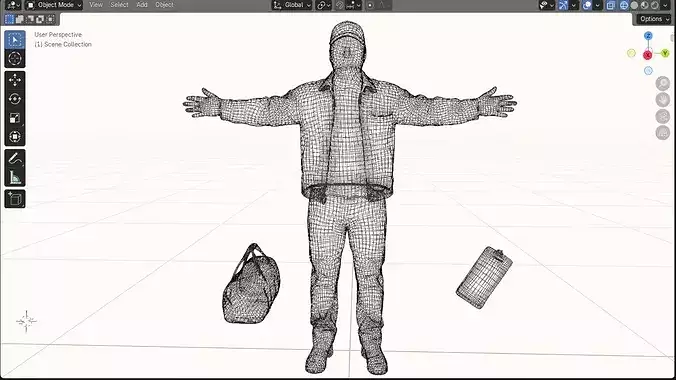The height and width of the screenshot is (380, 676).
Task: Open the Select menu
Action: (119, 5)
